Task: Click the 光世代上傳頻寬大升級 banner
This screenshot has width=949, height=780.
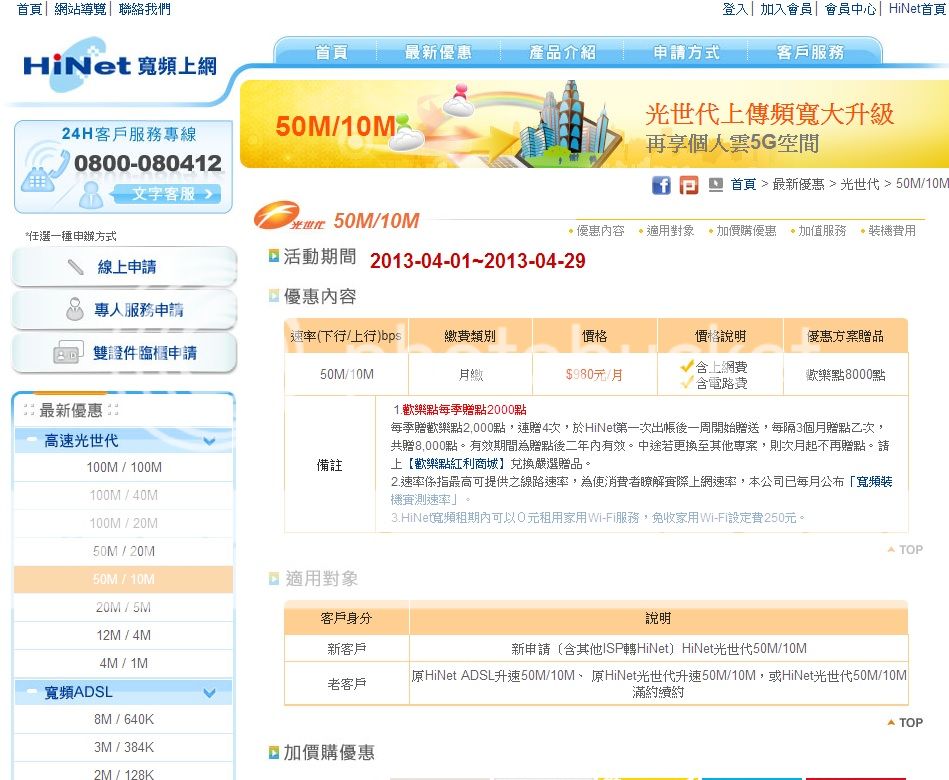Action: coord(594,124)
